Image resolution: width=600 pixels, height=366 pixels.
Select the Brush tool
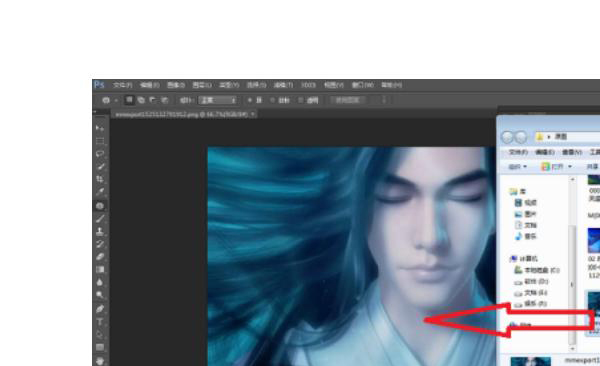click(x=100, y=219)
